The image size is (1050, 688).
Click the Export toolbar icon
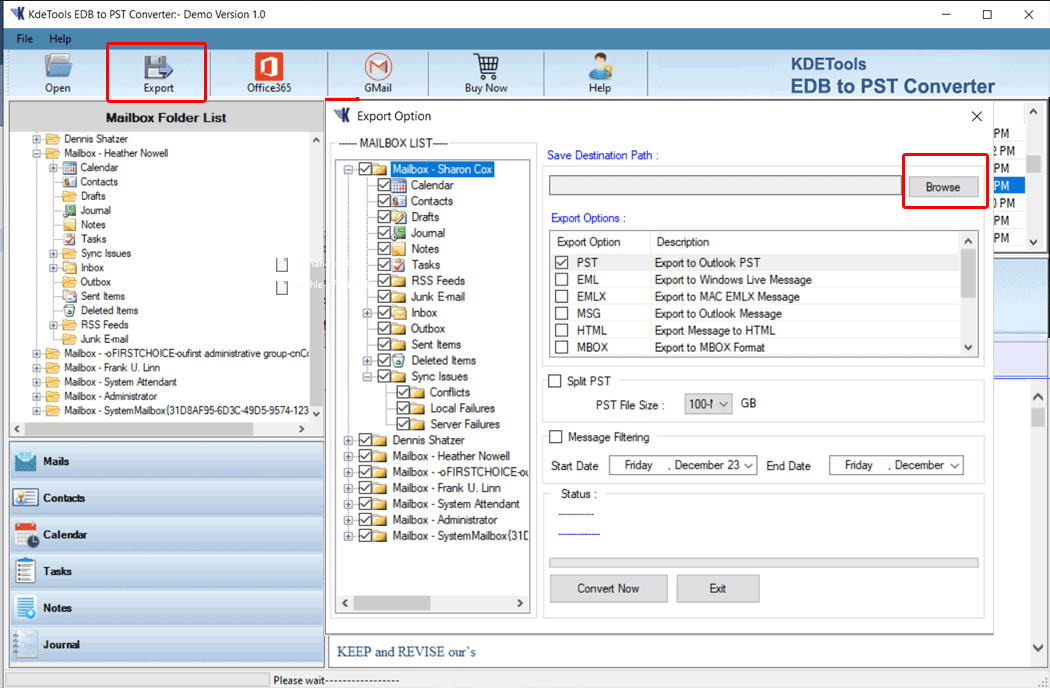pyautogui.click(x=158, y=68)
